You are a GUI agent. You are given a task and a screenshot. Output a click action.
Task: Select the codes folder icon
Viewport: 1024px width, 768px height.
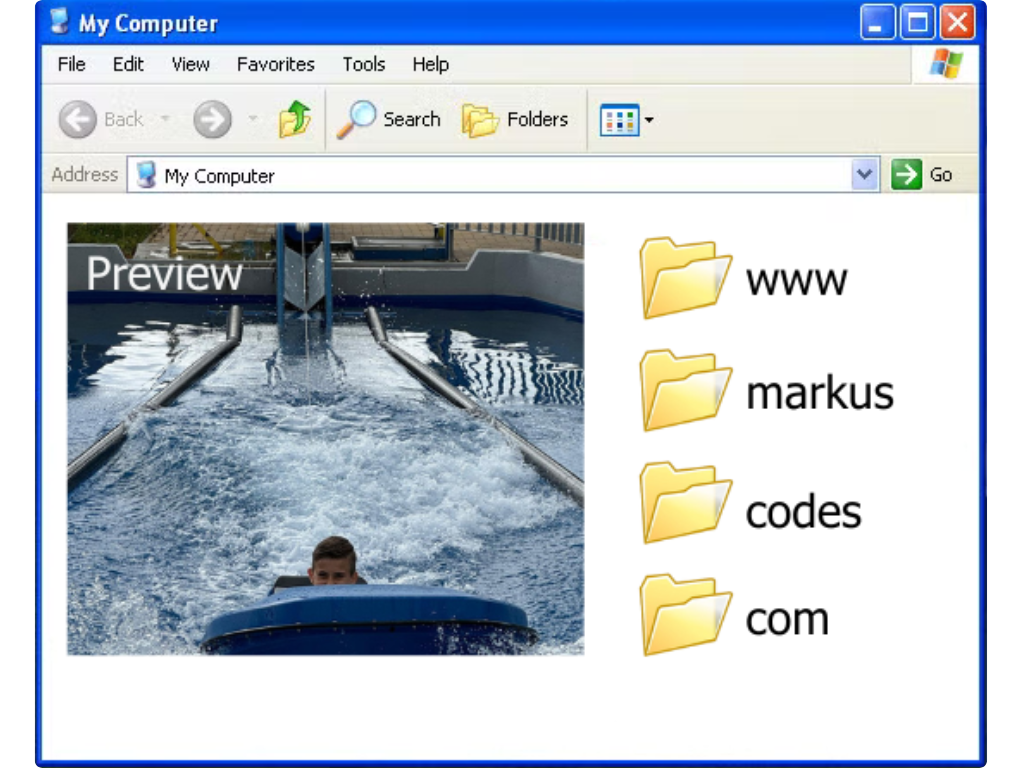[x=685, y=503]
